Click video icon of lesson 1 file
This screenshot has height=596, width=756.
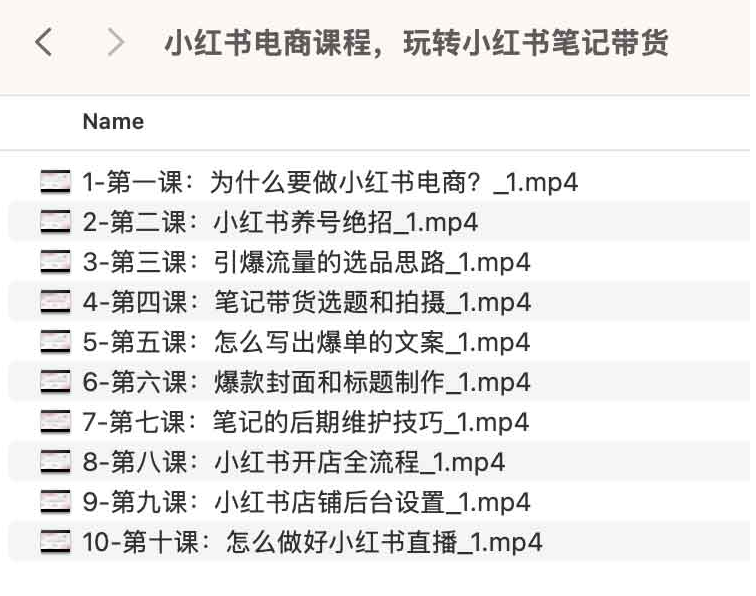(55, 182)
